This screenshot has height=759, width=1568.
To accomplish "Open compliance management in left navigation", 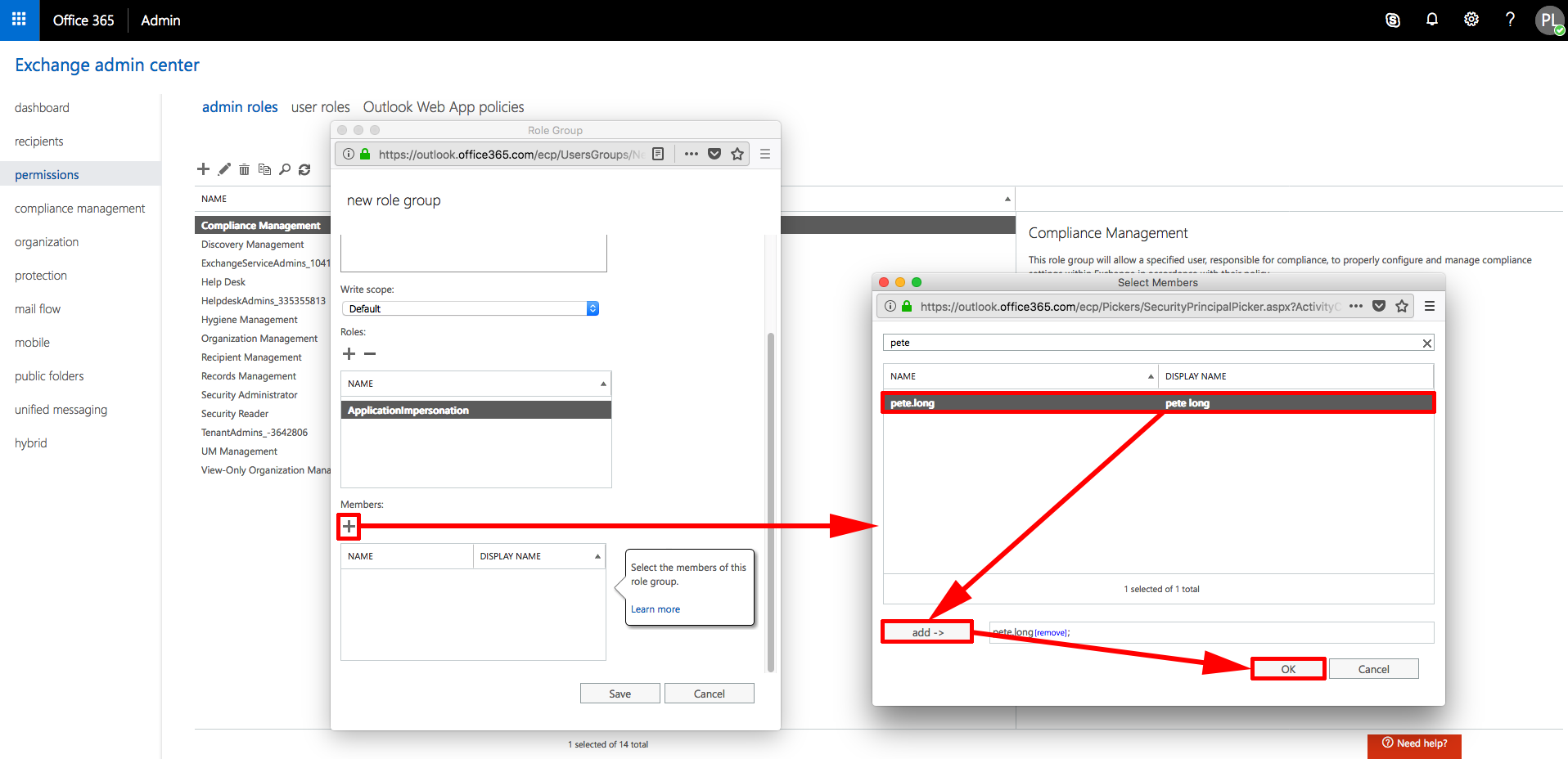I will point(79,209).
